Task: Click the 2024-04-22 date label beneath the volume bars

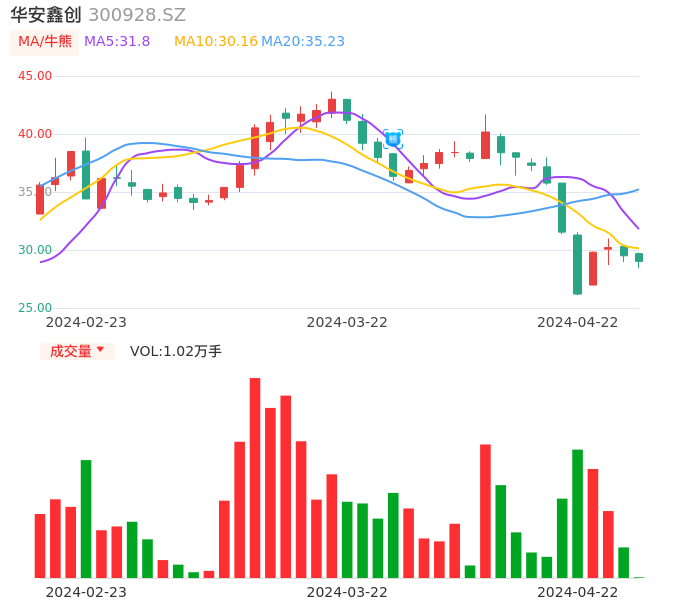Action: click(x=578, y=591)
